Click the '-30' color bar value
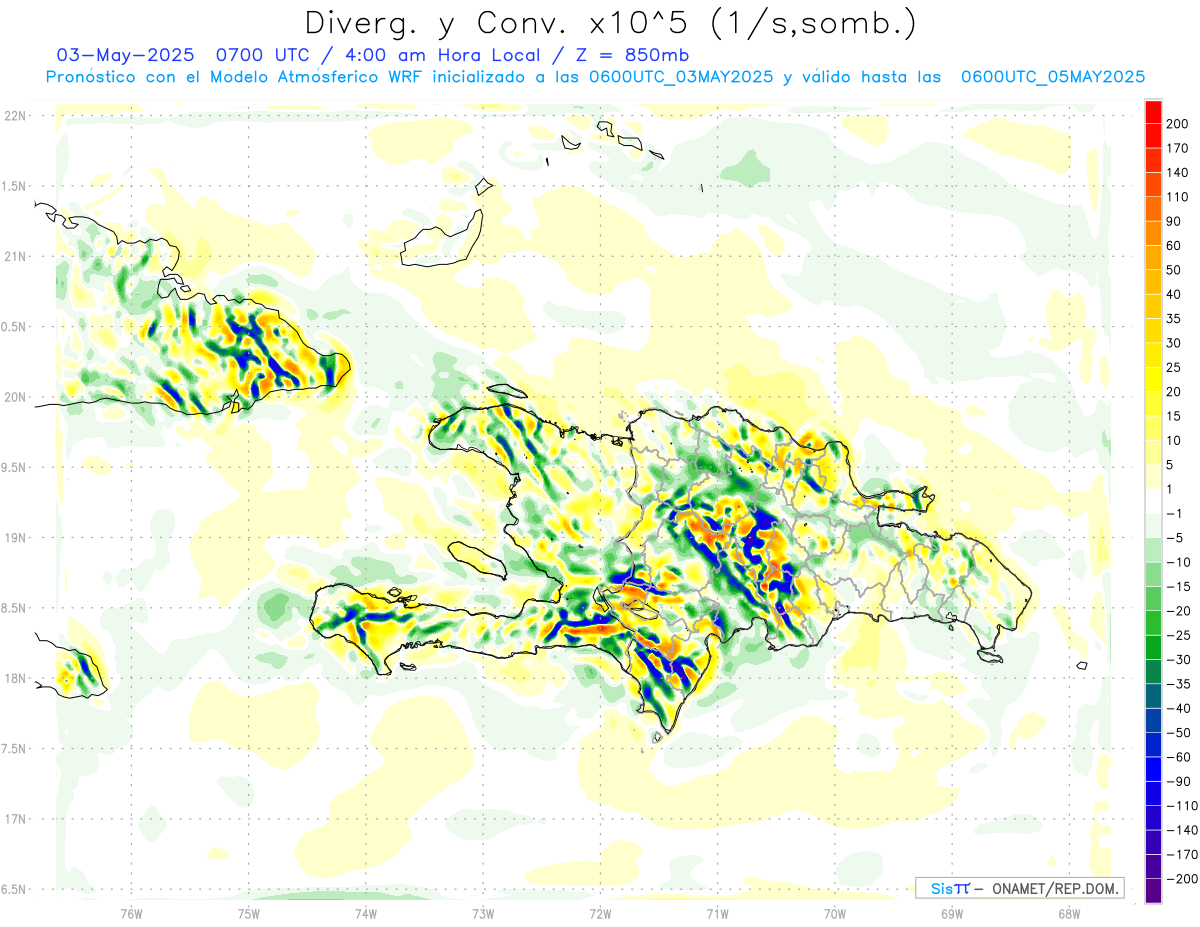The image size is (1200, 927). (1181, 660)
